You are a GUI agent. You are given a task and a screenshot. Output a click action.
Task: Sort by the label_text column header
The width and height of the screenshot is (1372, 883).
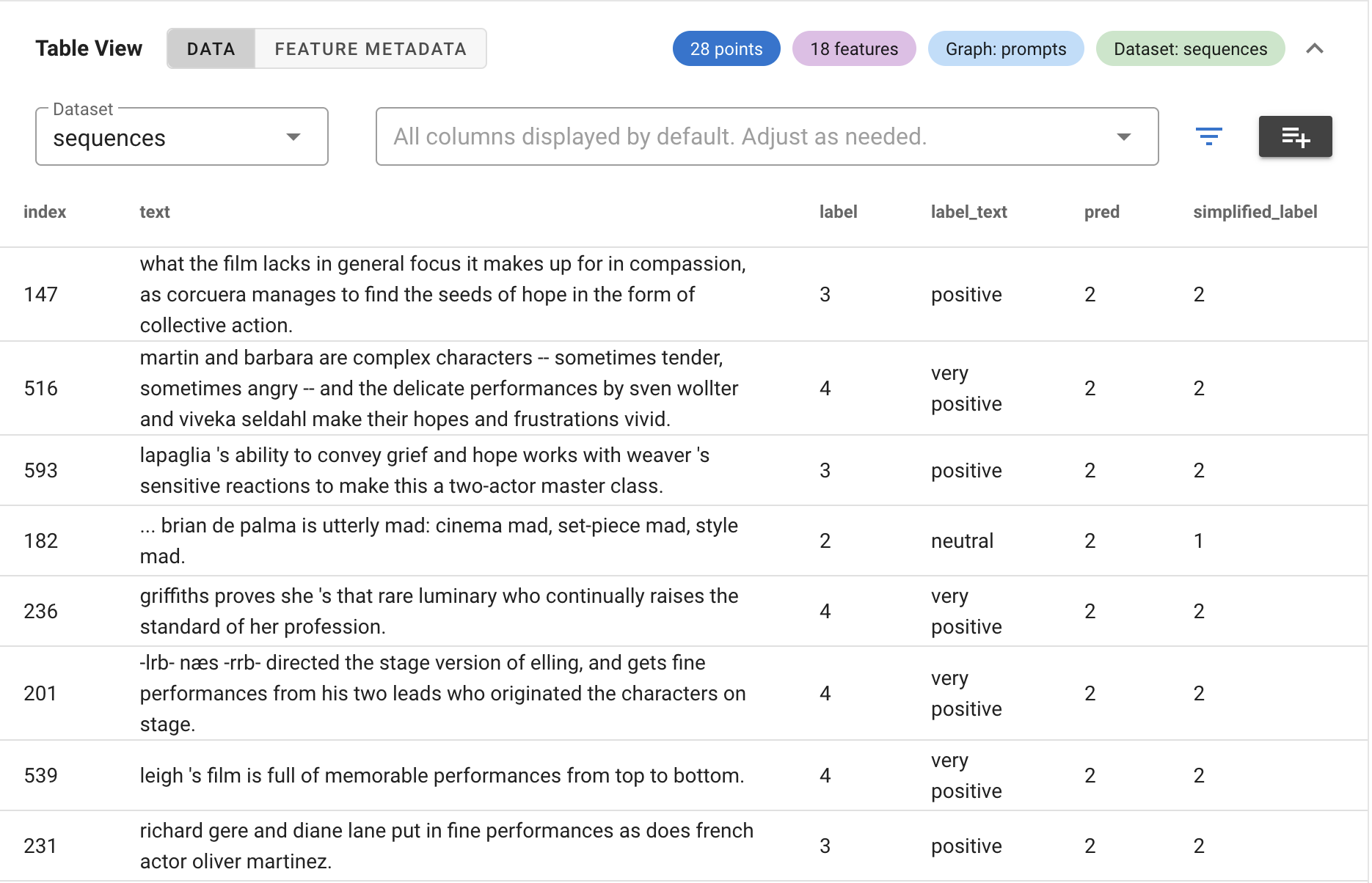[968, 212]
